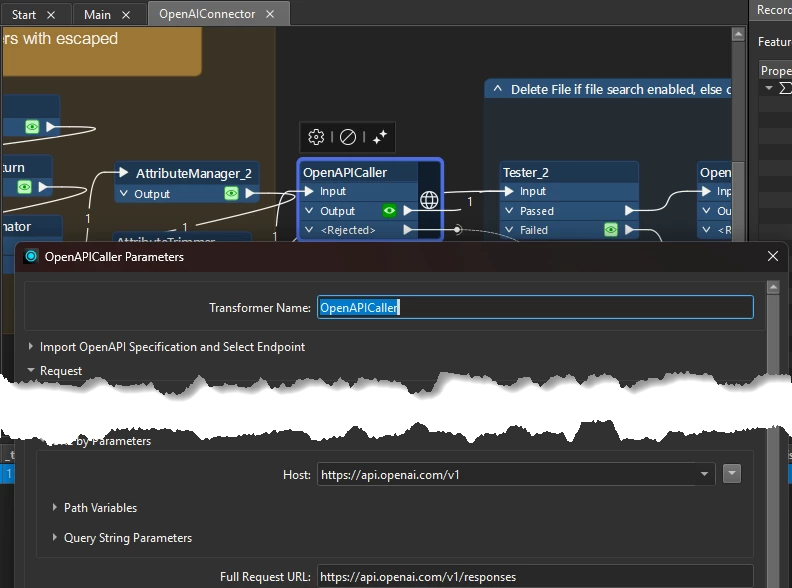Switch to the Start tab

(x=24, y=15)
